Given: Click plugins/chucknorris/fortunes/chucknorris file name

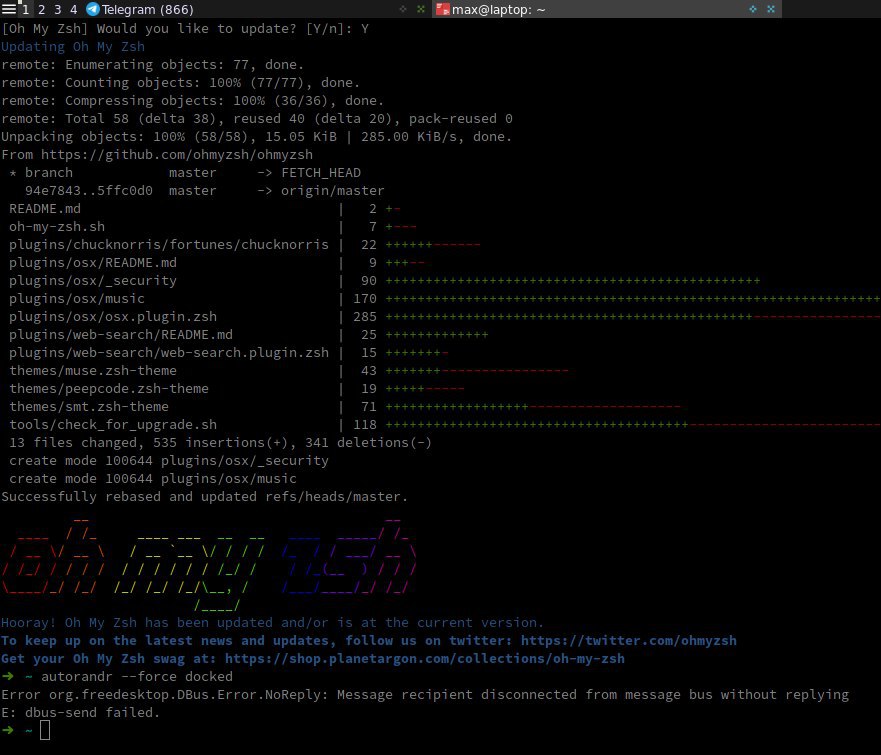Looking at the screenshot, I should tap(169, 244).
